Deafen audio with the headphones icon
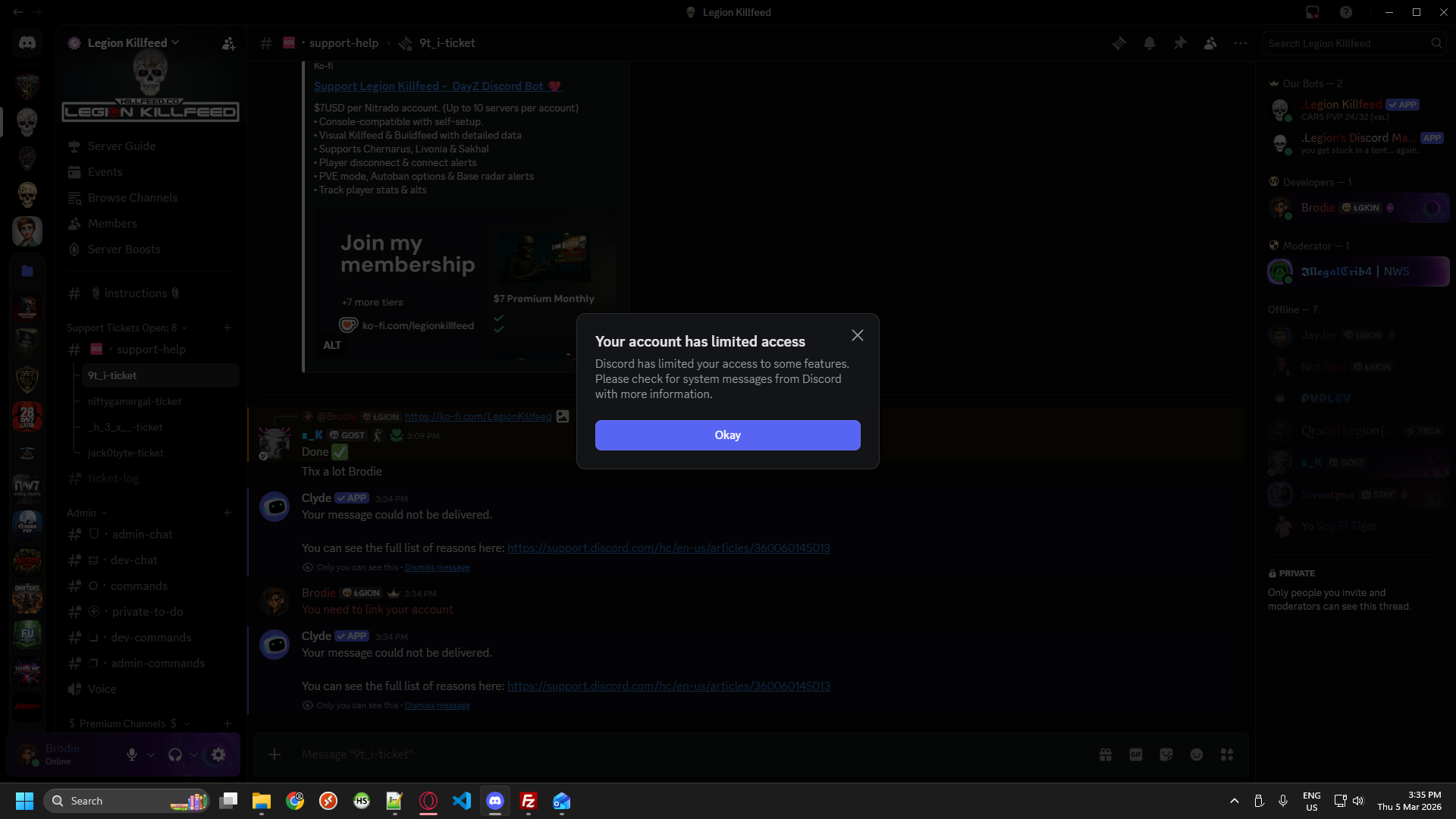The width and height of the screenshot is (1456, 819). pyautogui.click(x=175, y=755)
